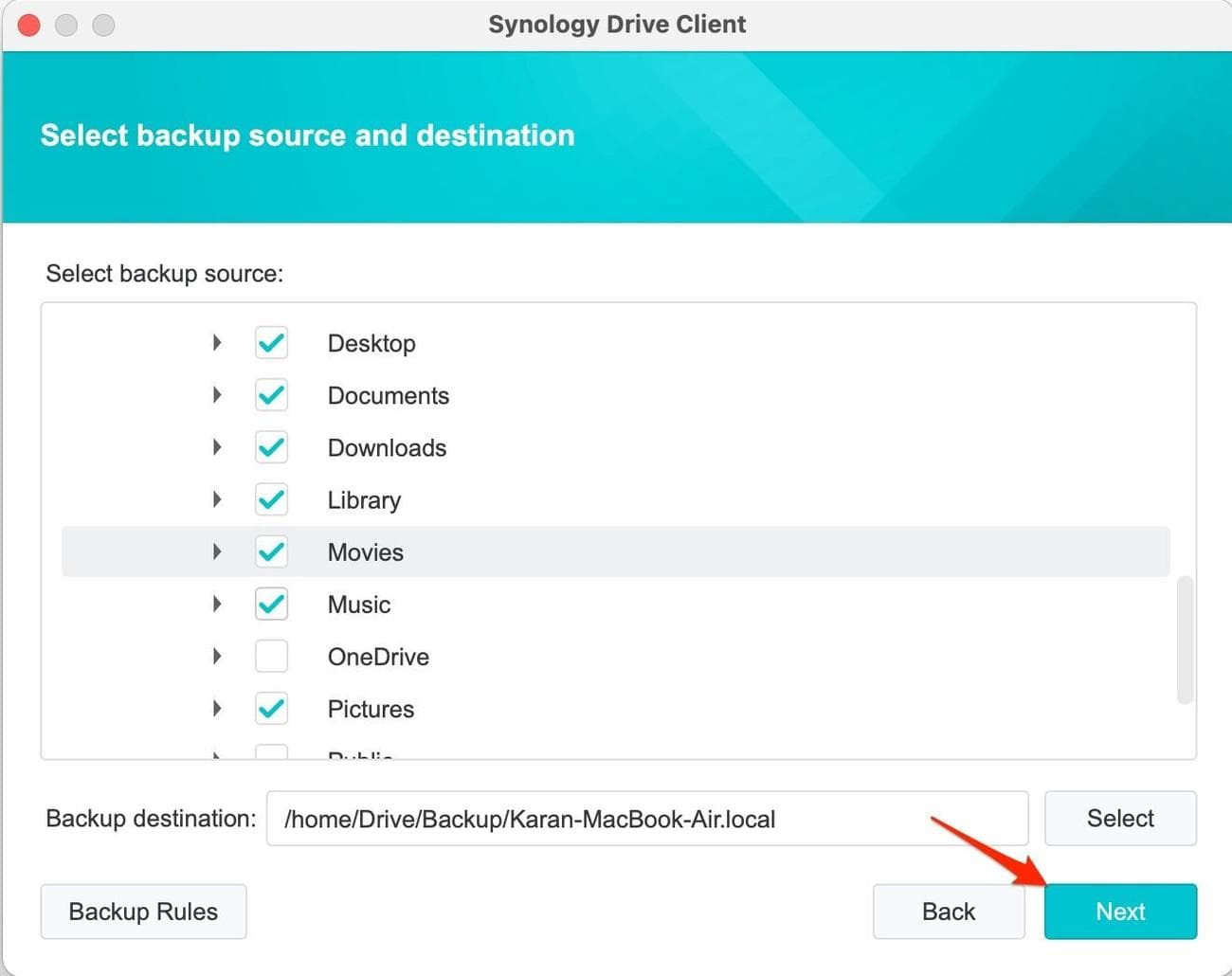Select the highlighted Movies row
This screenshot has width=1232, height=976.
coord(616,551)
